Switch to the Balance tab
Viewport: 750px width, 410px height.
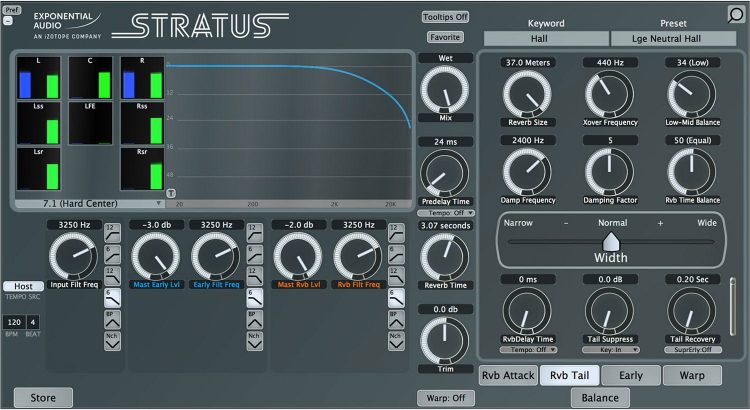pos(600,398)
